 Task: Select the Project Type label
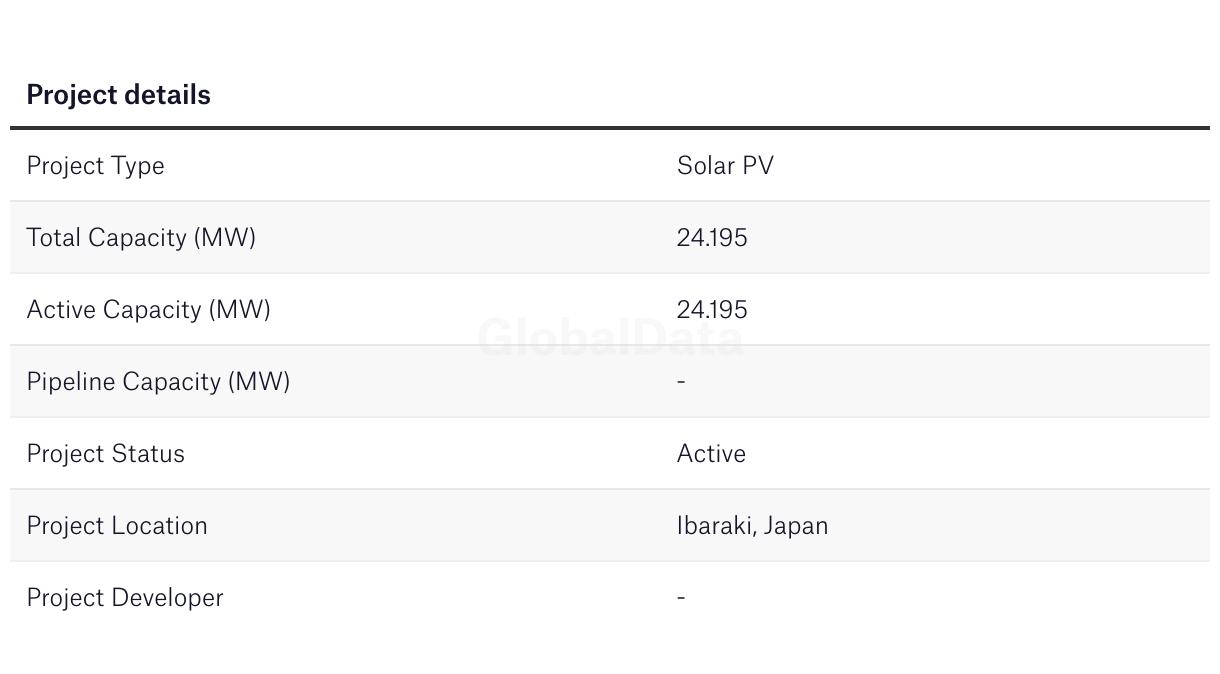point(95,166)
